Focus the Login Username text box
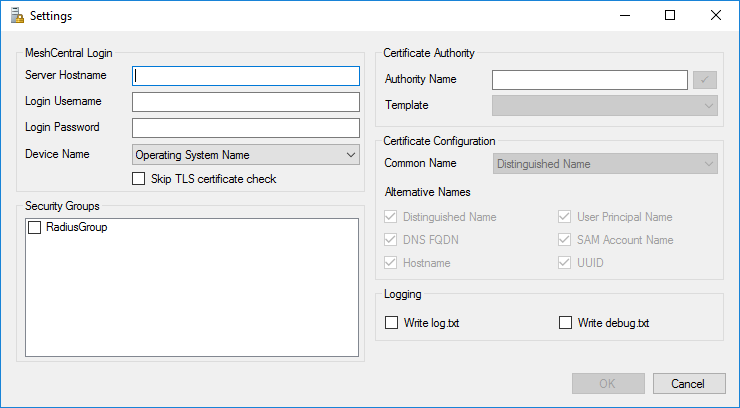This screenshot has height=408, width=740. coord(245,102)
